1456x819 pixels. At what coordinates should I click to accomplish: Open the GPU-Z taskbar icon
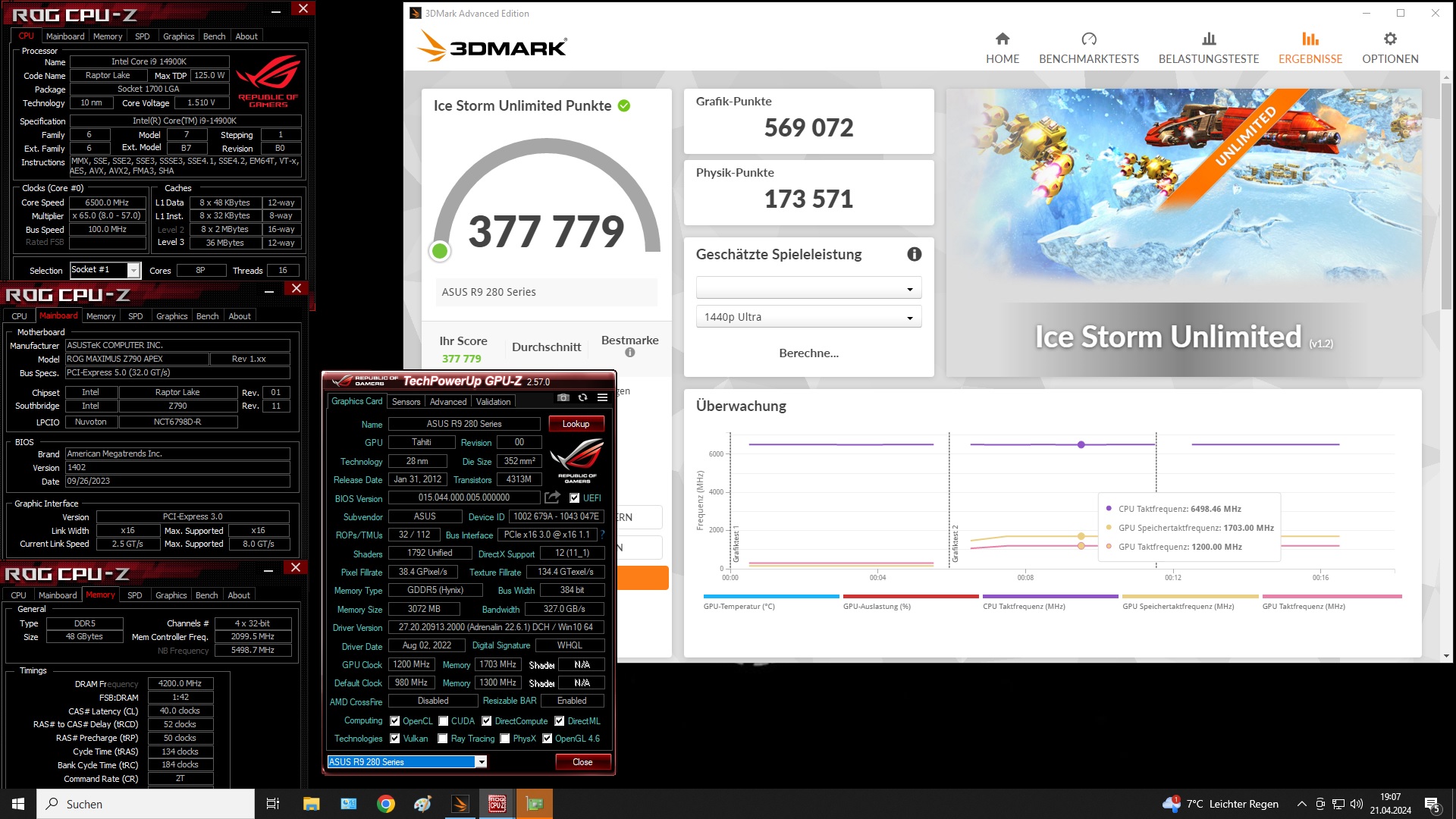[x=535, y=804]
